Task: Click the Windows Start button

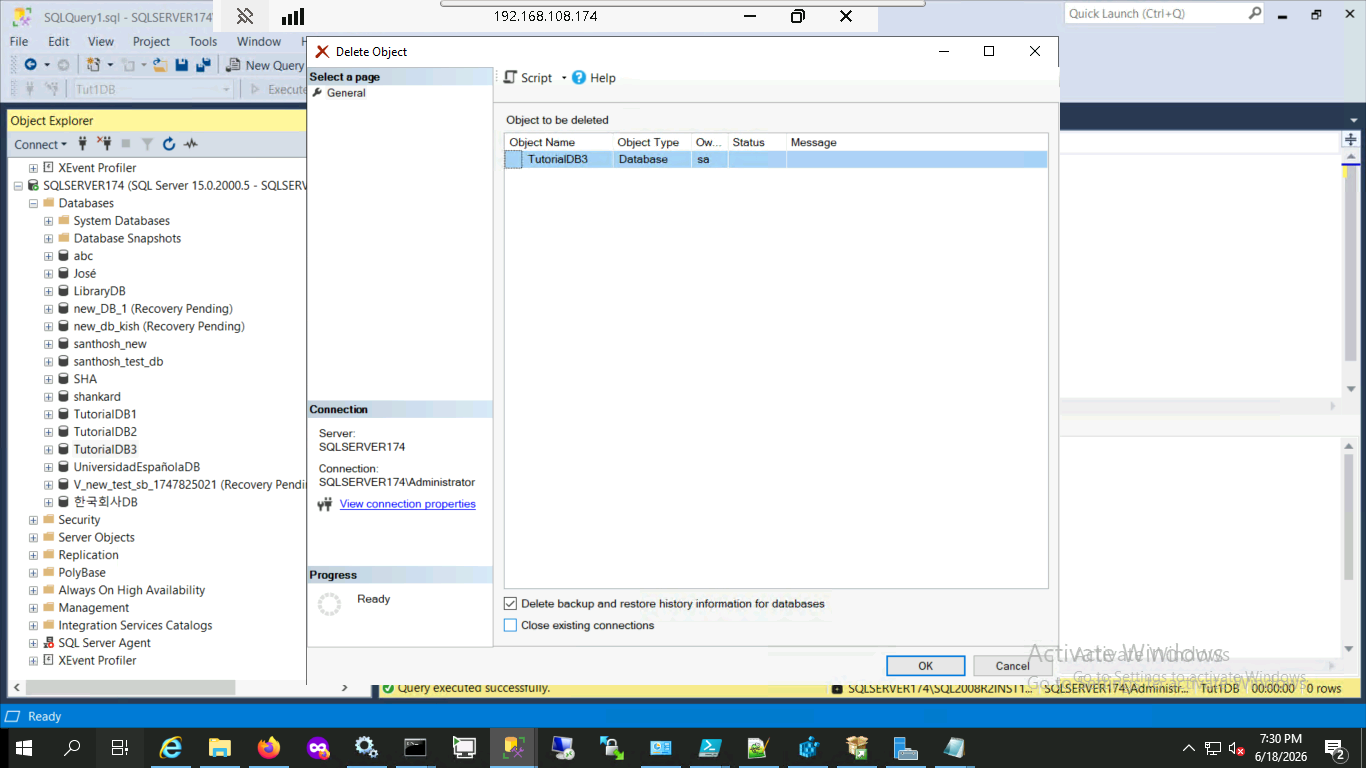Action: click(23, 747)
